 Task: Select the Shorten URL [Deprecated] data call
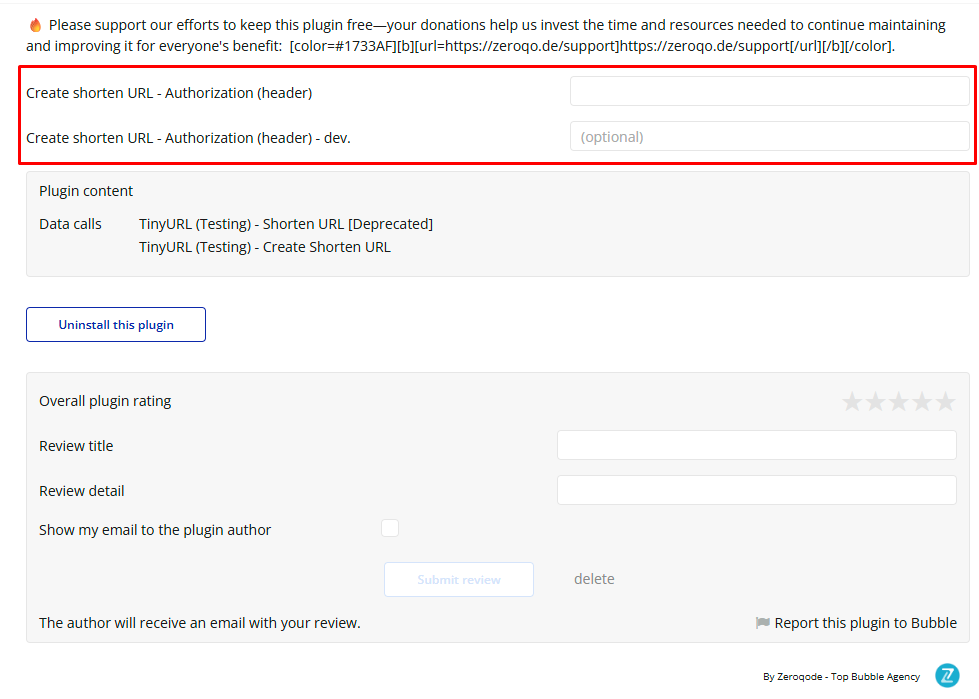pos(285,224)
